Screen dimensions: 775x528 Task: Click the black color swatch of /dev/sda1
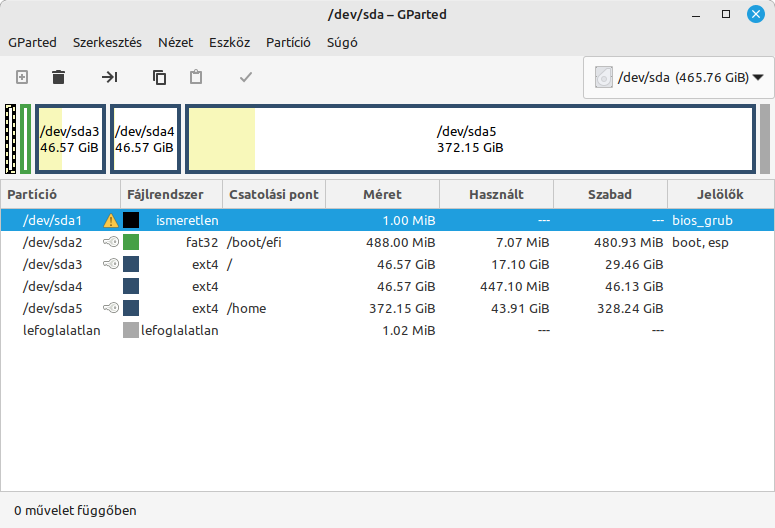click(131, 220)
